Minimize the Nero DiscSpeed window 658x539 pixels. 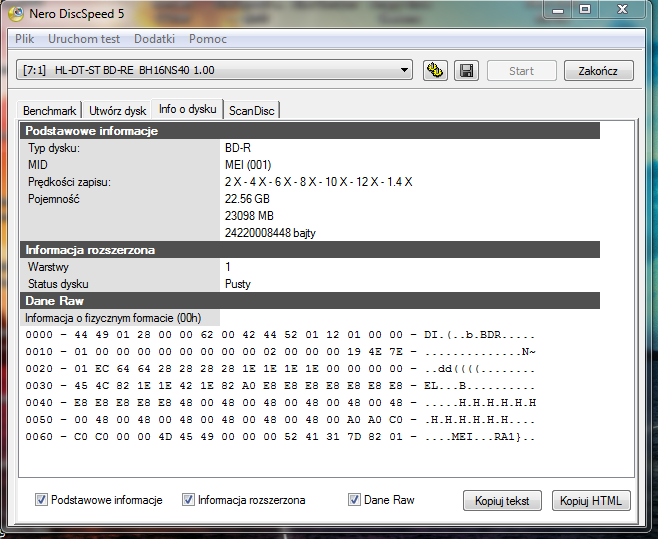click(558, 10)
